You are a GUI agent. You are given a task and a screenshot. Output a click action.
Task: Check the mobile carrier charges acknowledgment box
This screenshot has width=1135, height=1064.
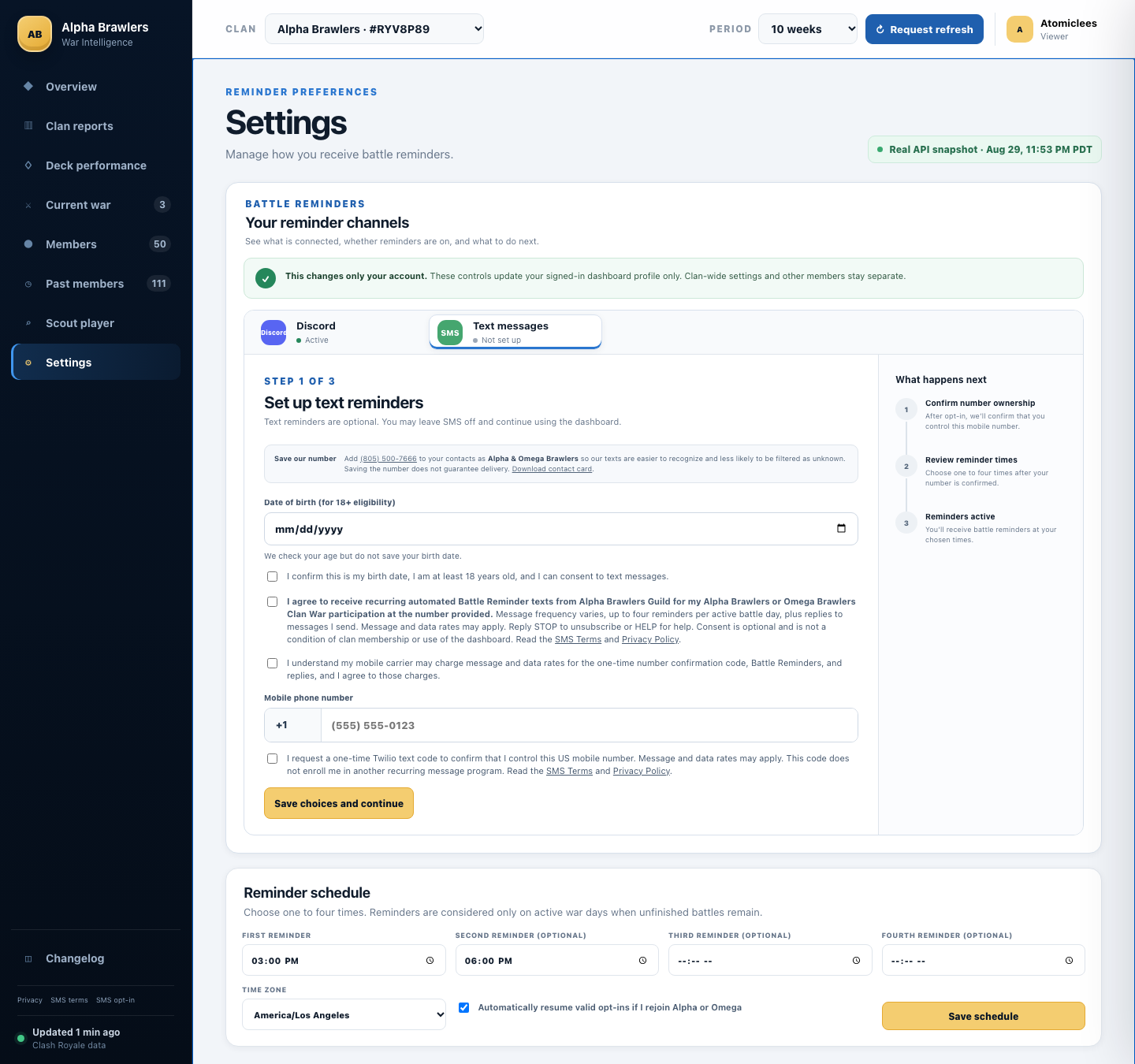point(272,664)
